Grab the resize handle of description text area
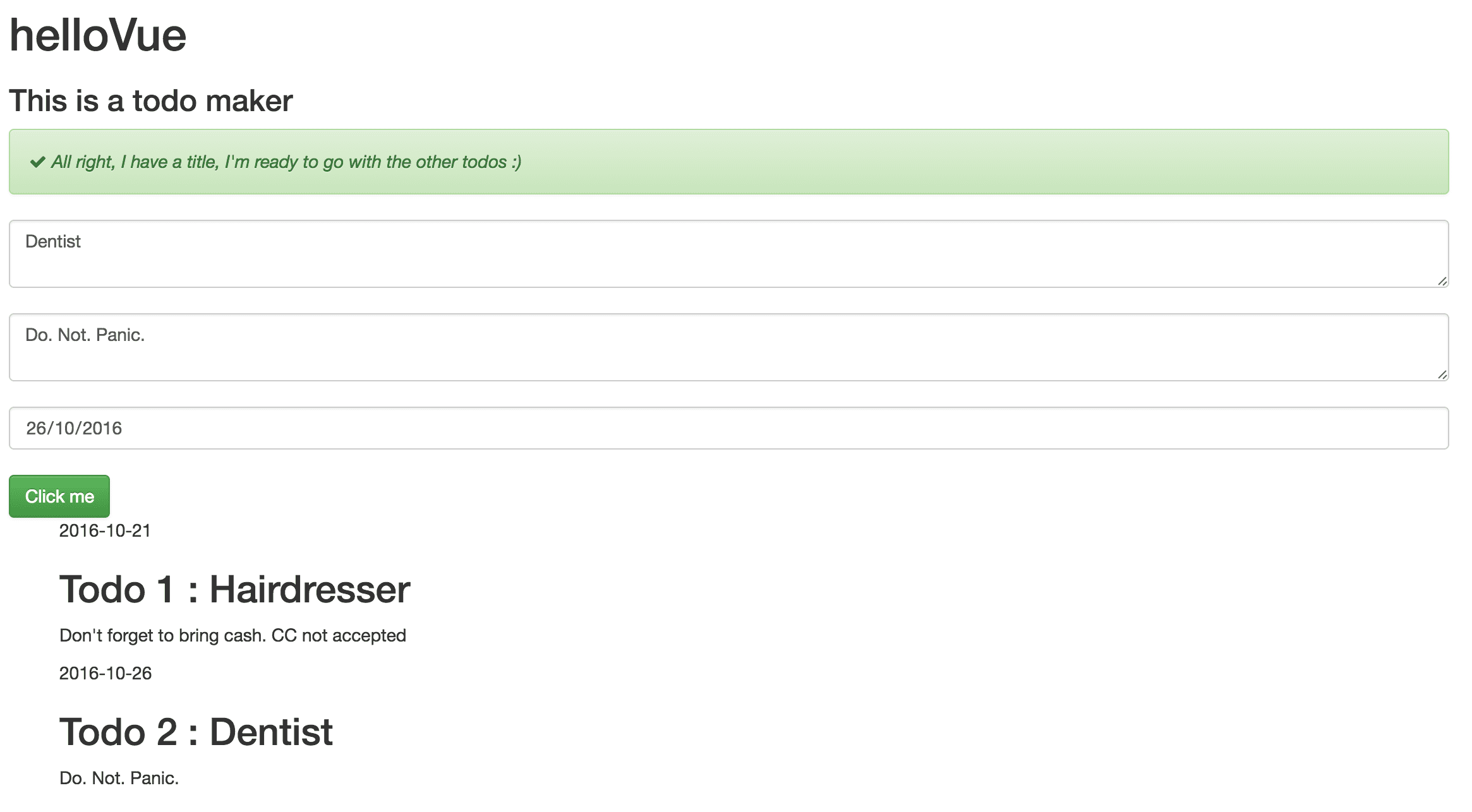The width and height of the screenshot is (1472, 812). click(1442, 374)
